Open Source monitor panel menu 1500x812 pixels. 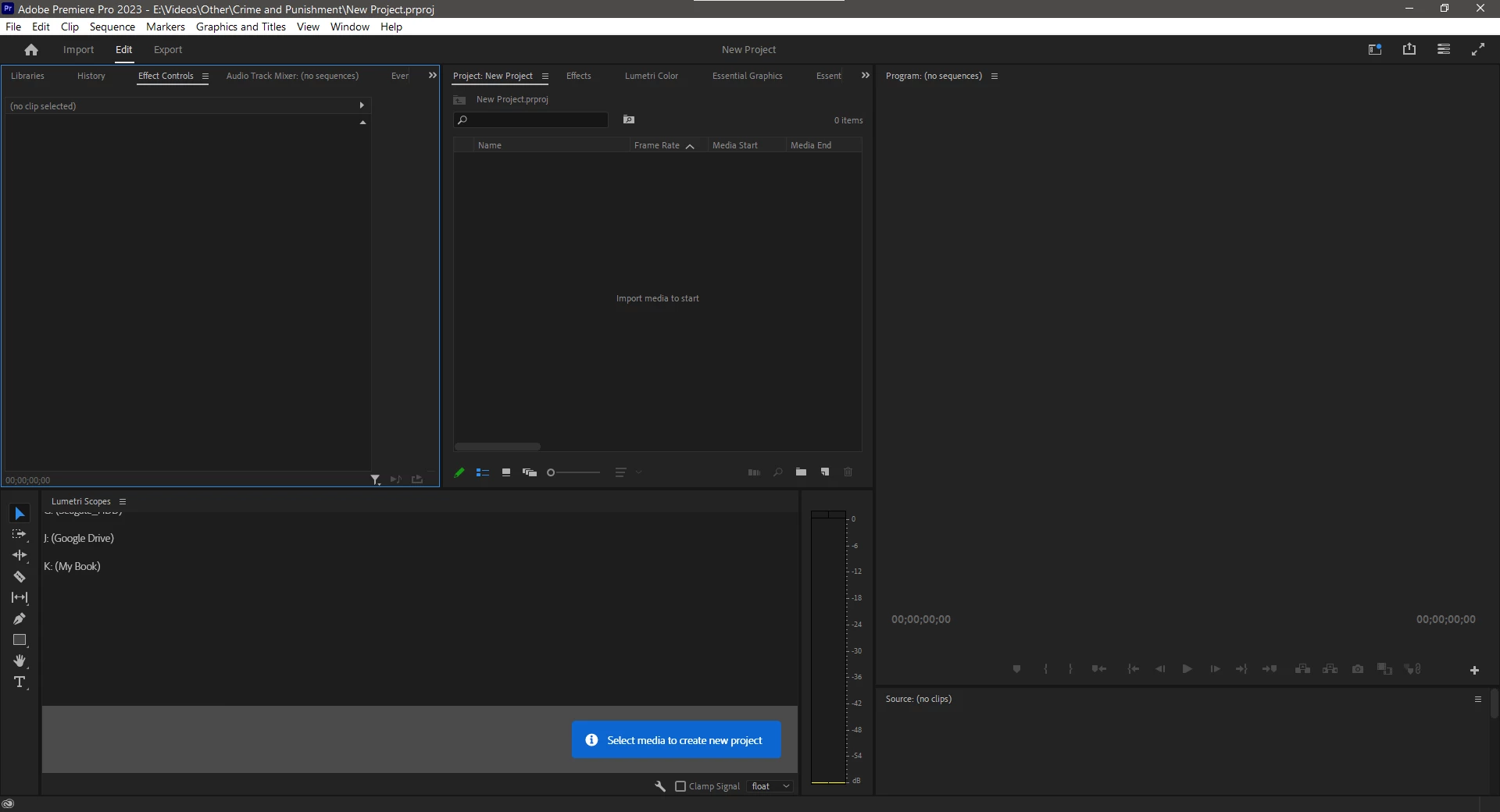[x=1478, y=700]
